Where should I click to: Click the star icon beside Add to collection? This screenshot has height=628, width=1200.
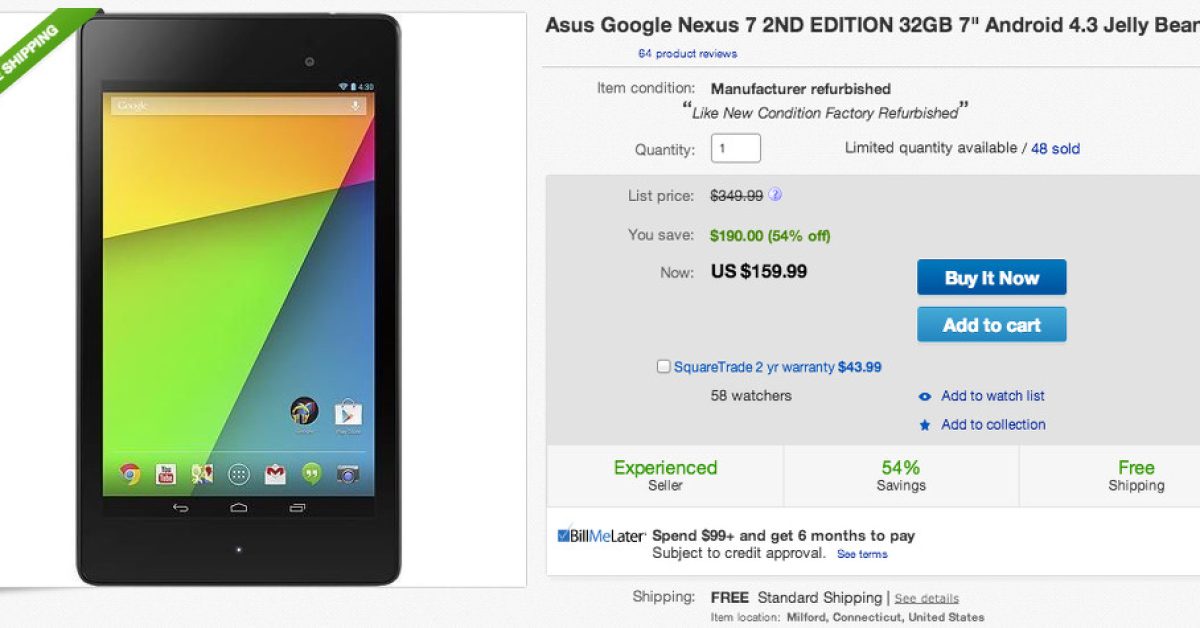[925, 425]
